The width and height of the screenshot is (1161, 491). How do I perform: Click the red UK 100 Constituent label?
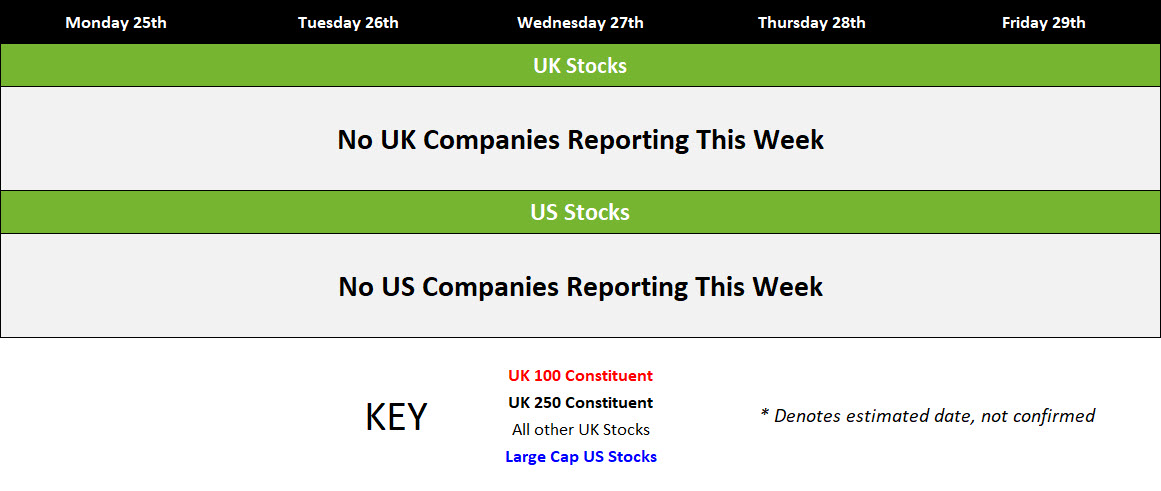[580, 375]
